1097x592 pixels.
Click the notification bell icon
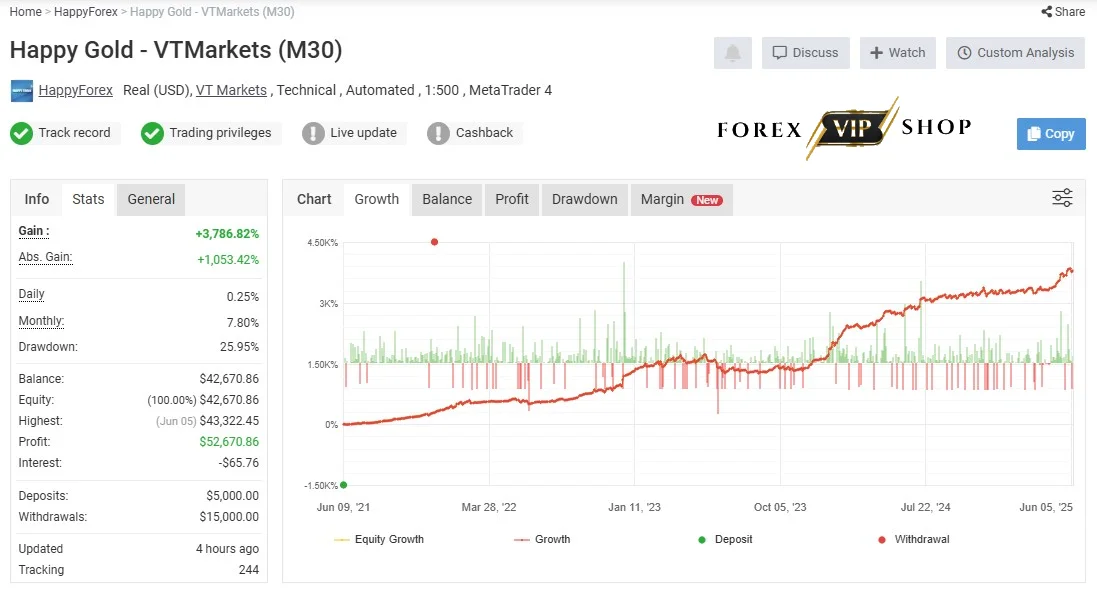(732, 52)
